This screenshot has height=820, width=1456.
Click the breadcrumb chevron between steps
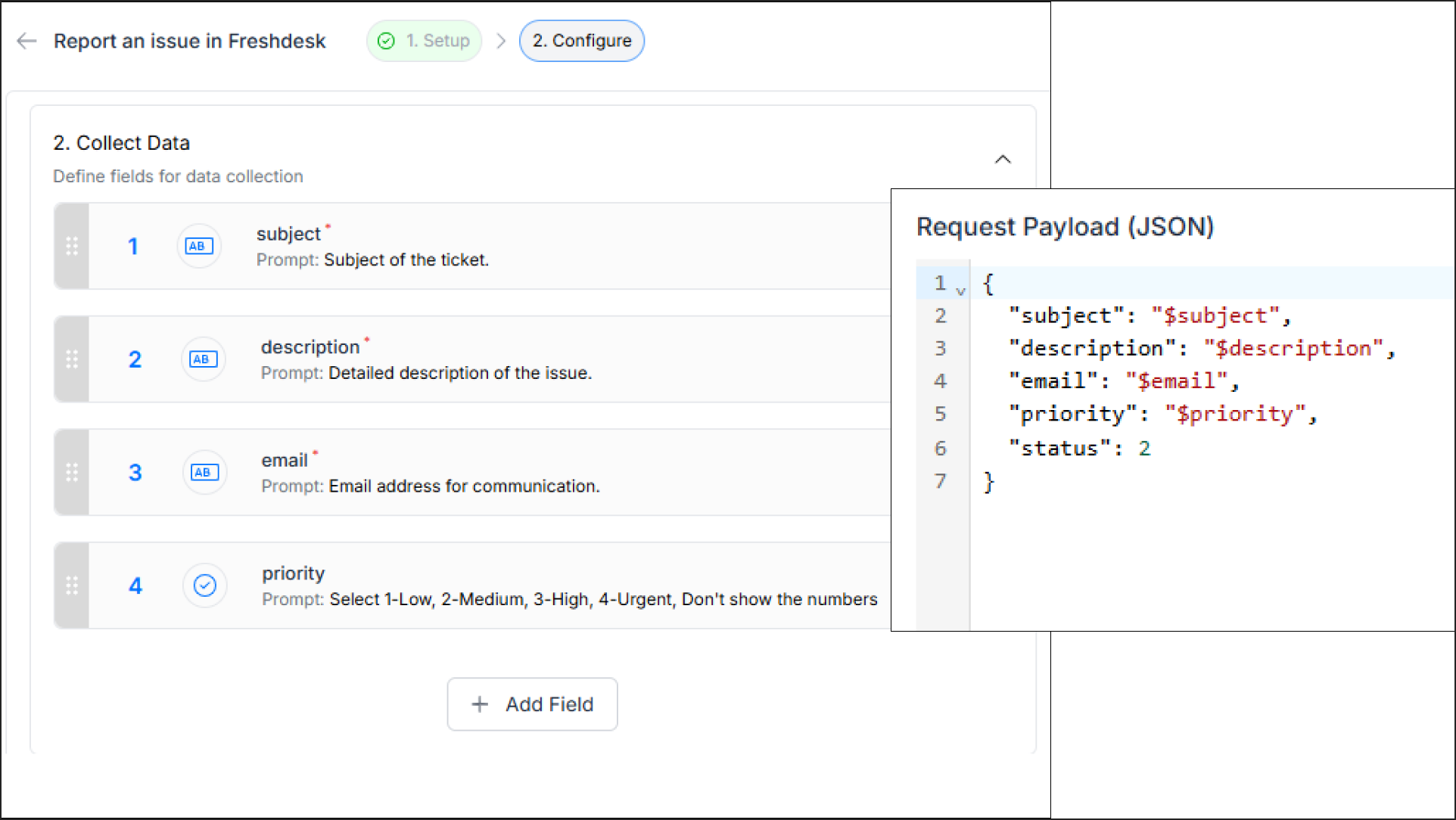(x=501, y=41)
